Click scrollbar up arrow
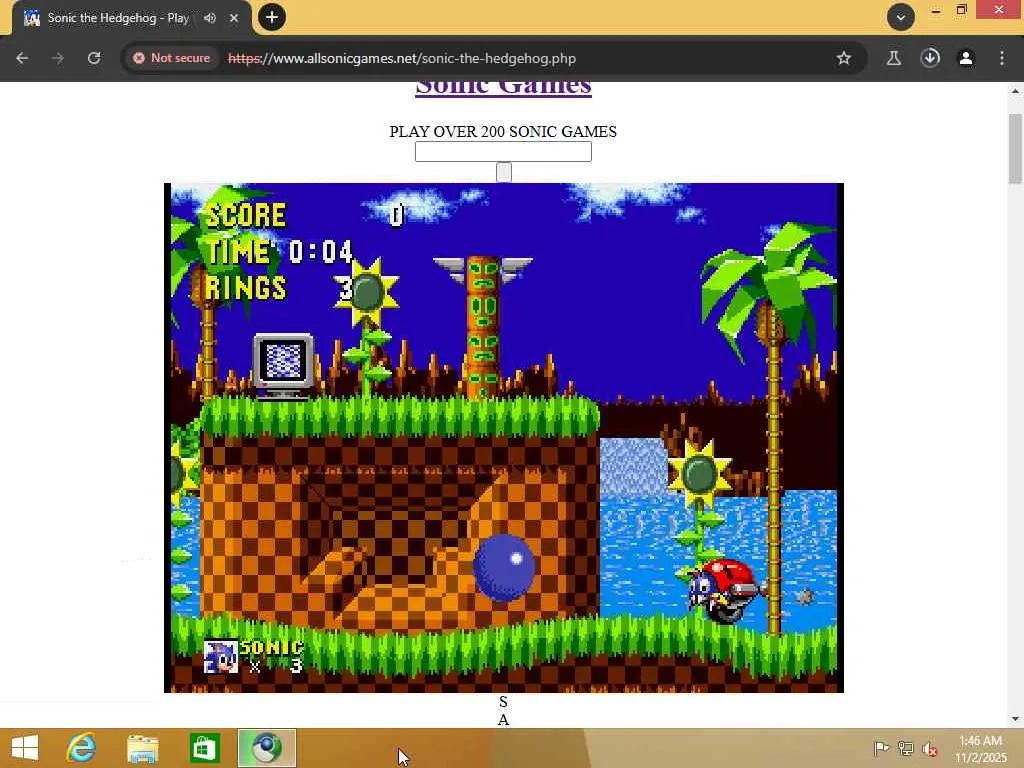This screenshot has width=1024, height=768. click(1015, 91)
